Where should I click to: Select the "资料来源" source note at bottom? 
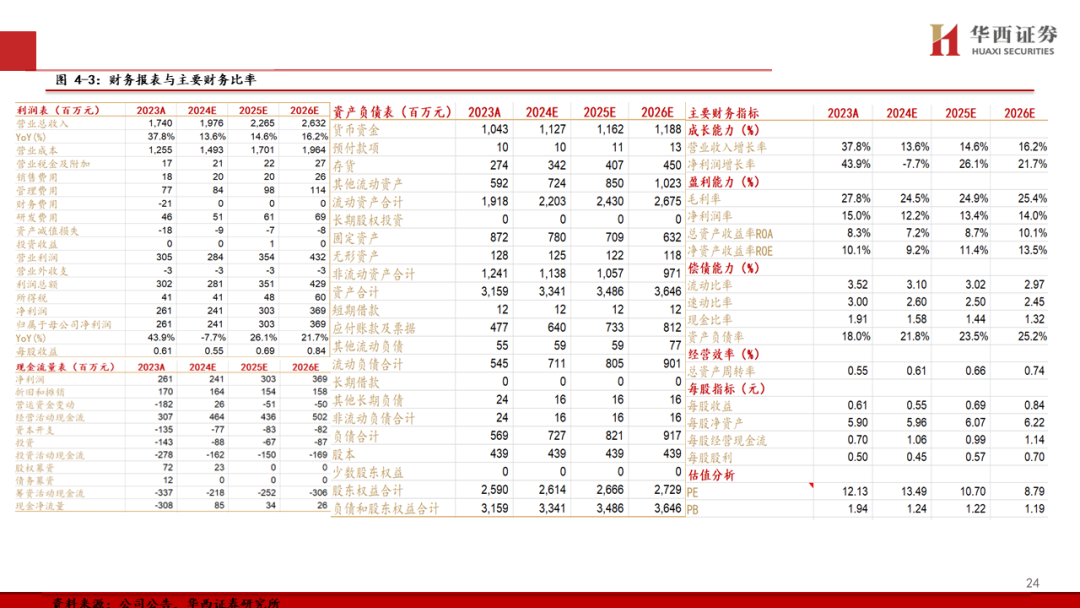pyautogui.click(x=165, y=602)
